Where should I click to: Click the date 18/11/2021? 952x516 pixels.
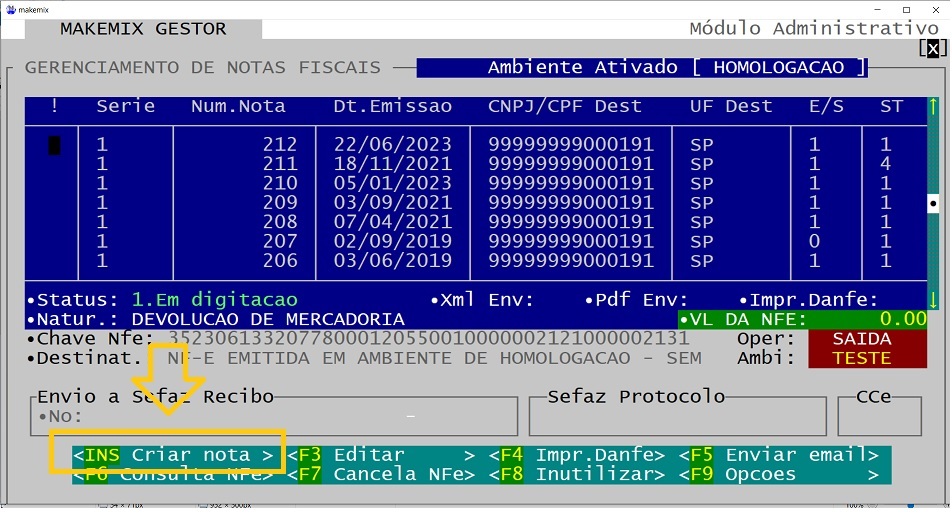(x=393, y=164)
